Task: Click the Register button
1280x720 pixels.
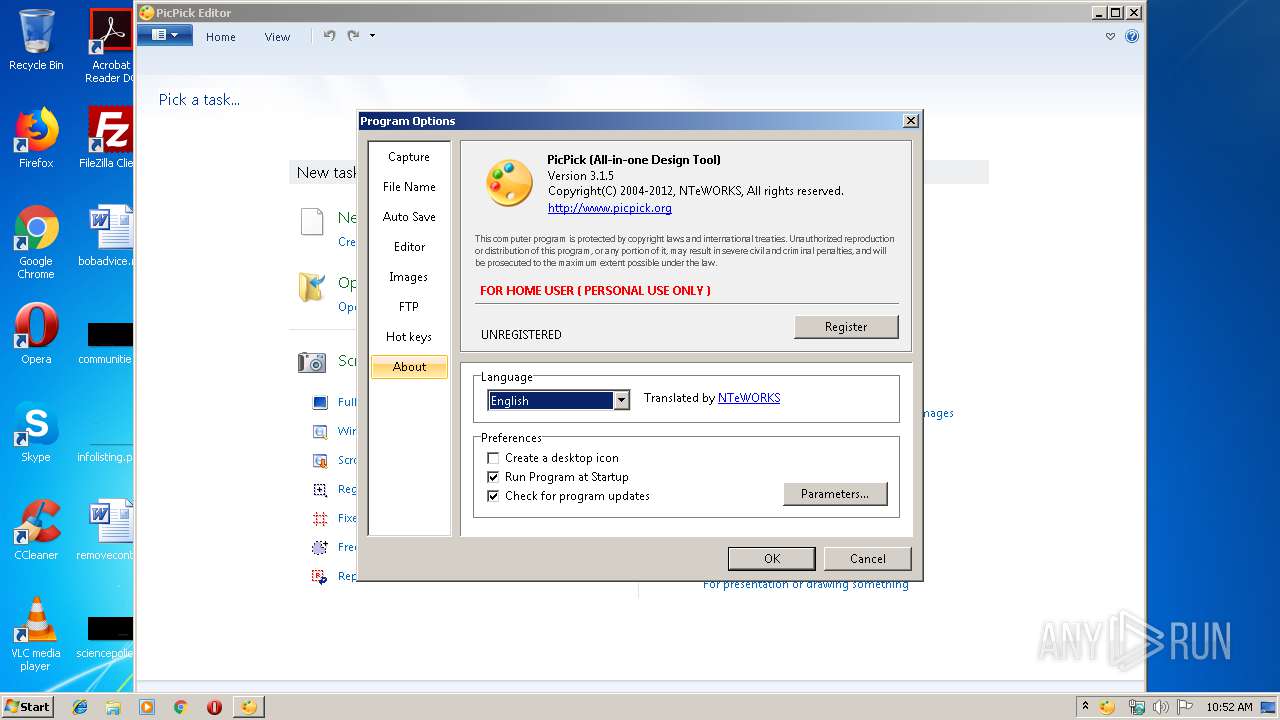Action: tap(846, 327)
